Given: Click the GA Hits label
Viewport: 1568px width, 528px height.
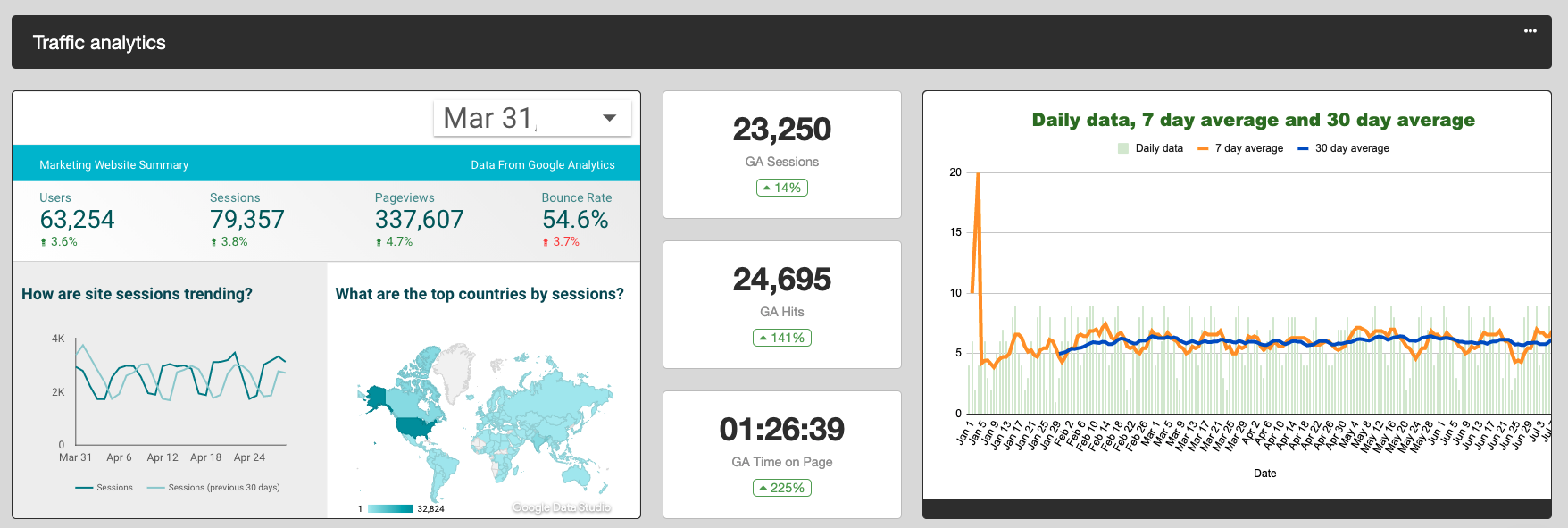Looking at the screenshot, I should pyautogui.click(x=782, y=312).
